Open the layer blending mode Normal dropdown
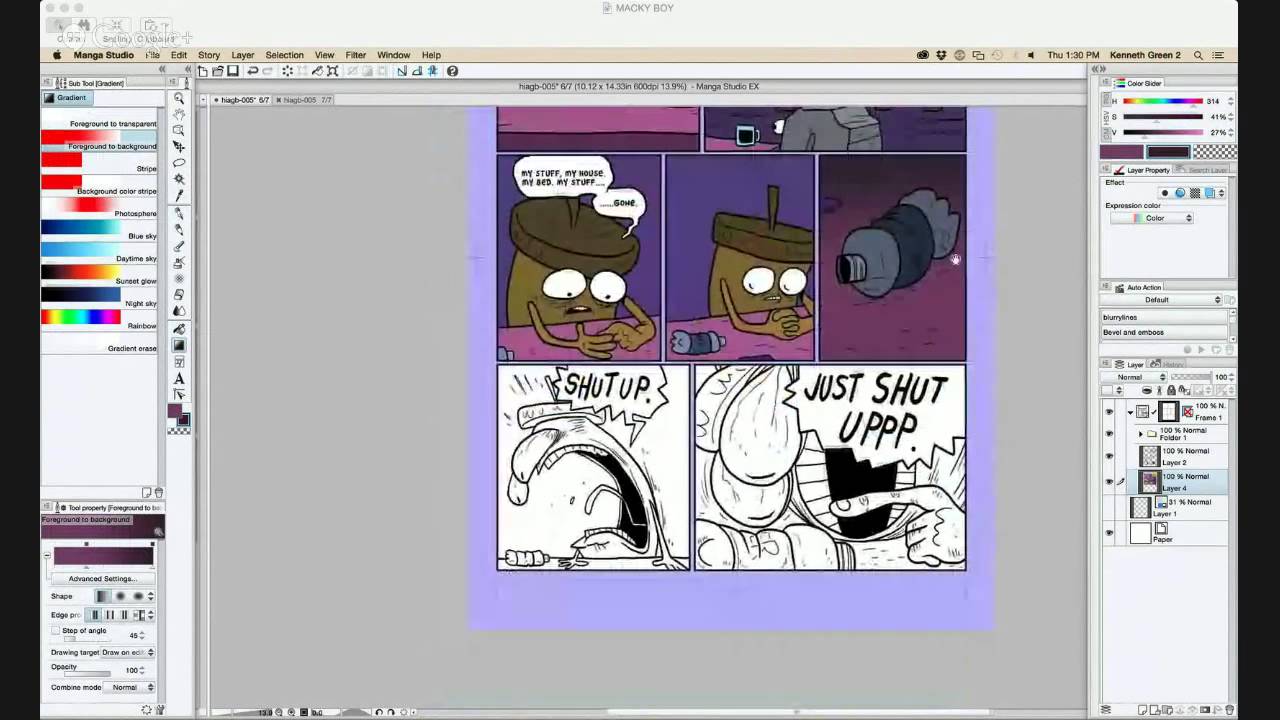Image resolution: width=1280 pixels, height=720 pixels. point(1134,377)
